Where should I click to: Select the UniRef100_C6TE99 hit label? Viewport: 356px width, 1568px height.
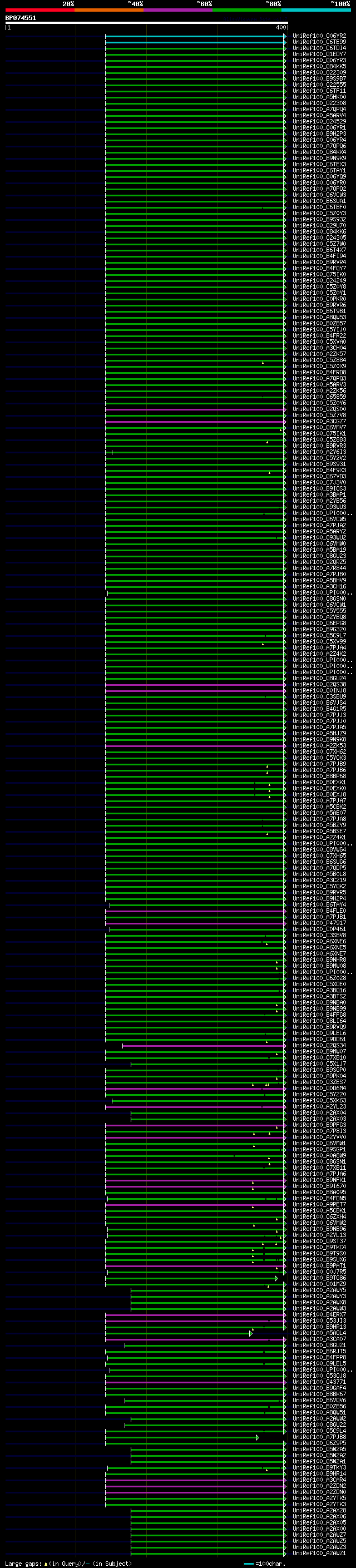319,42
